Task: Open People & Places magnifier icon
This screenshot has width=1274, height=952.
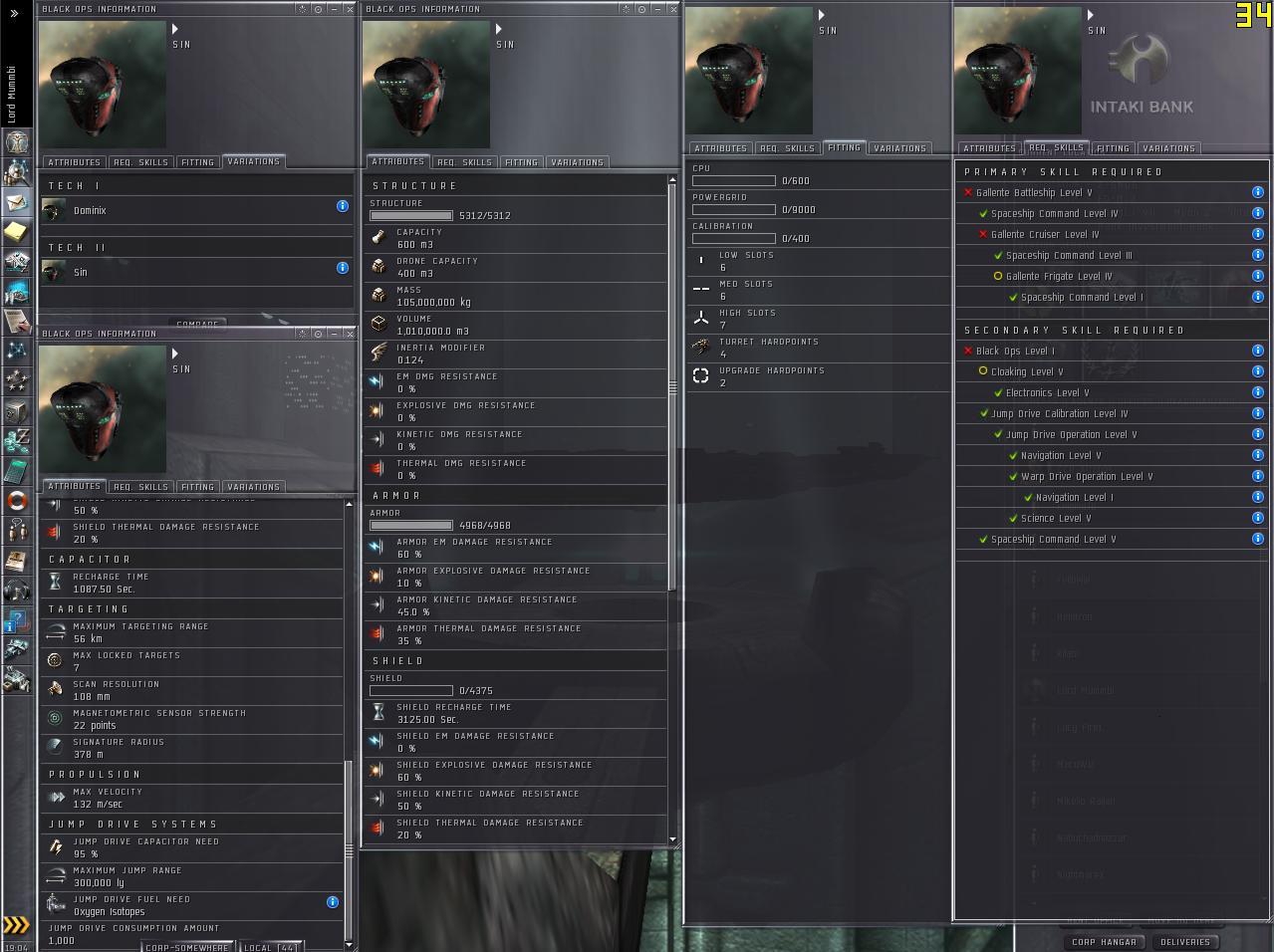Action: (x=17, y=171)
